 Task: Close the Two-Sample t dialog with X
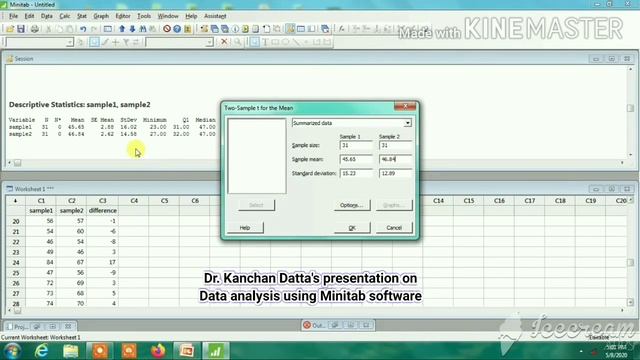[405, 106]
